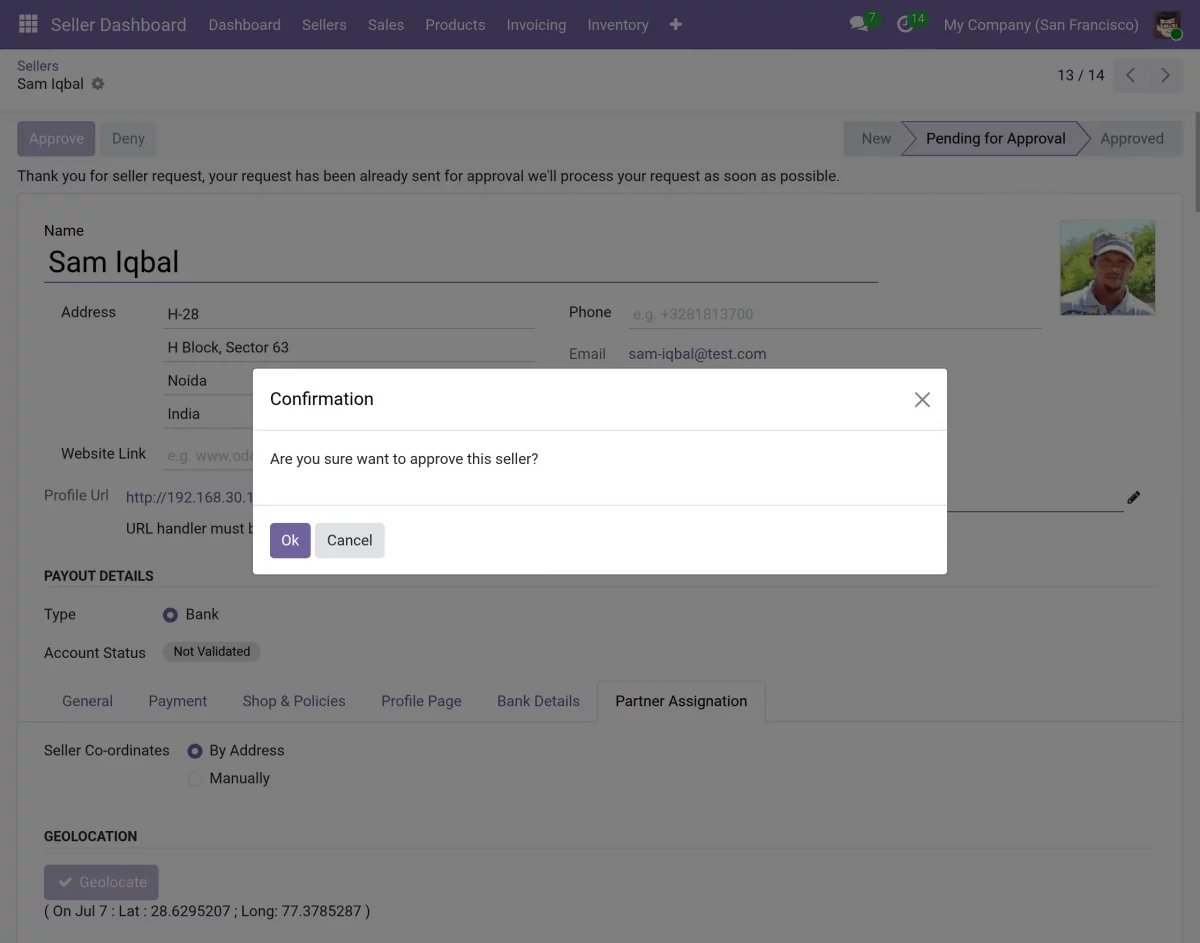Click the Sellers breadcrumb link

pyautogui.click(x=38, y=66)
